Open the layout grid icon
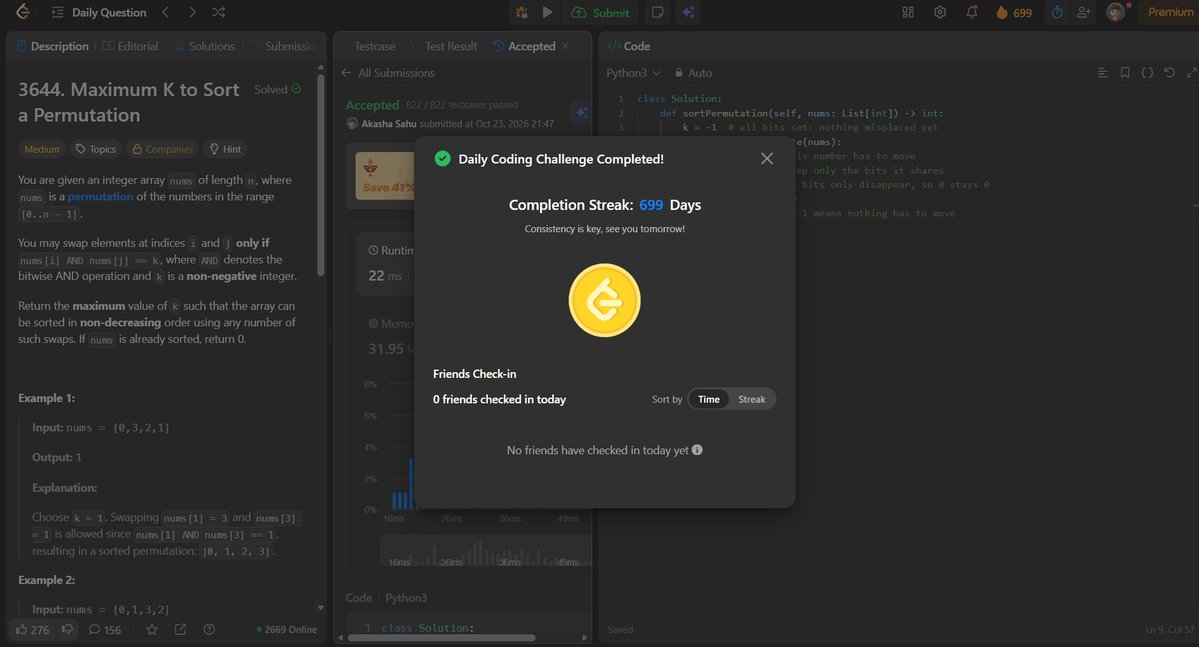Screen dimensions: 1199x647 [908, 12]
